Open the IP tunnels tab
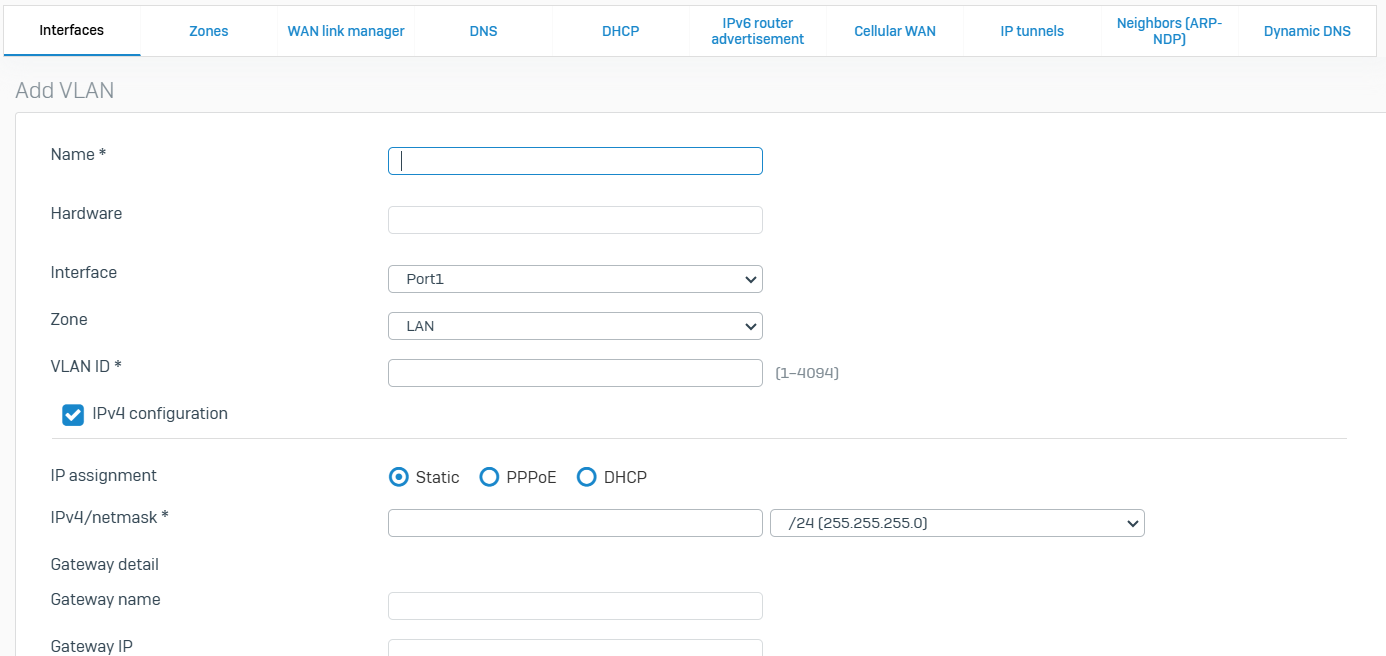Image resolution: width=1386 pixels, height=656 pixels. [1032, 31]
